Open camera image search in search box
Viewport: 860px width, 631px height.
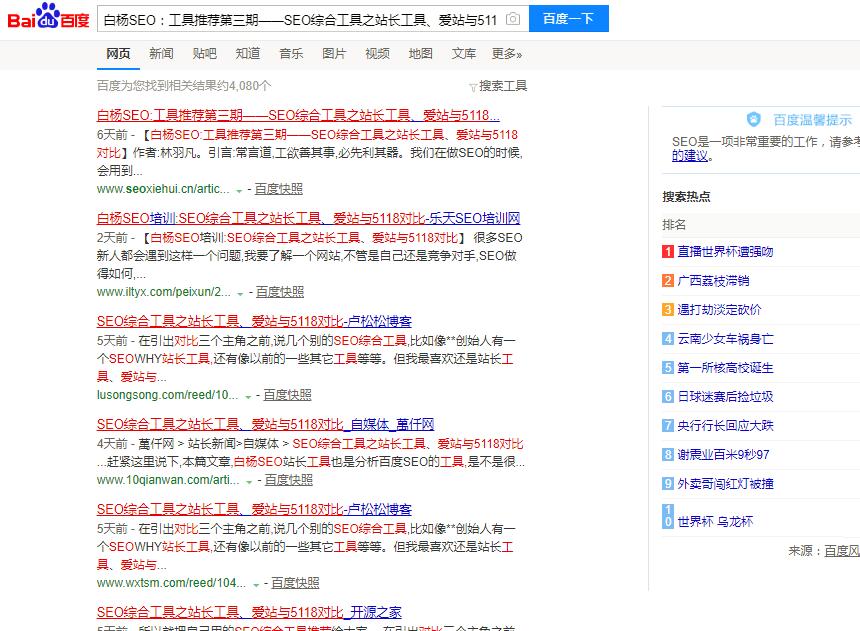tap(513, 19)
